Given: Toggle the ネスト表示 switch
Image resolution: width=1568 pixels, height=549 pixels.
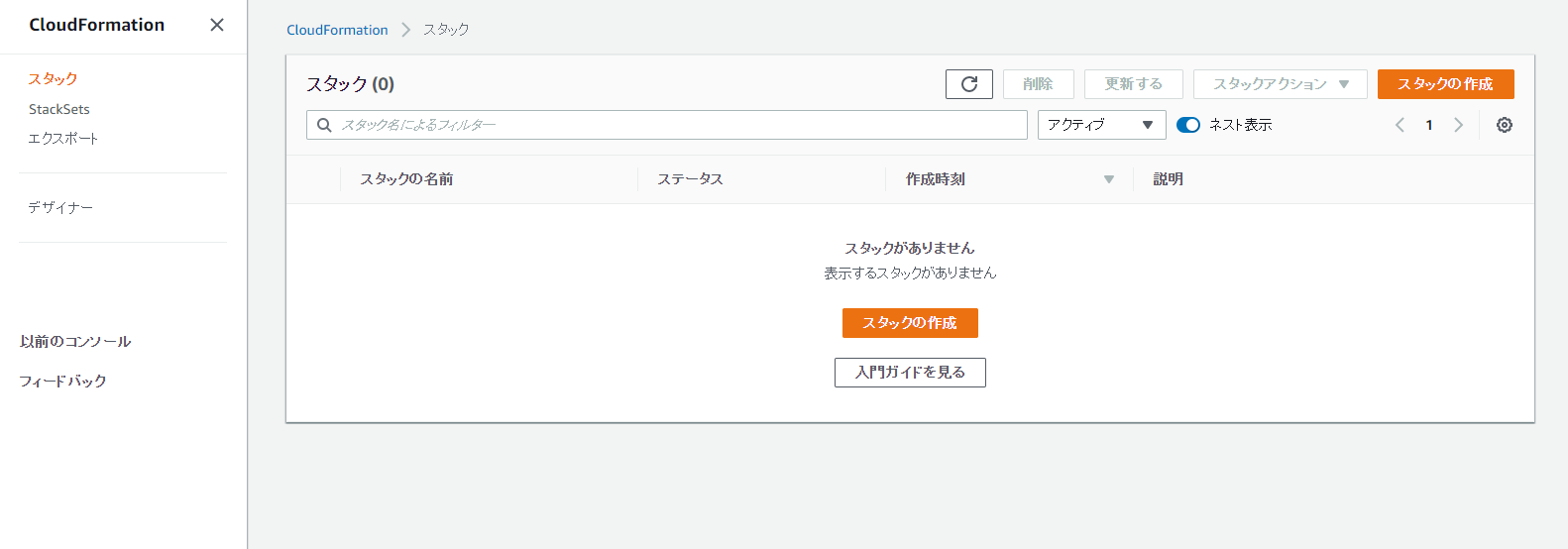Looking at the screenshot, I should (x=1188, y=125).
